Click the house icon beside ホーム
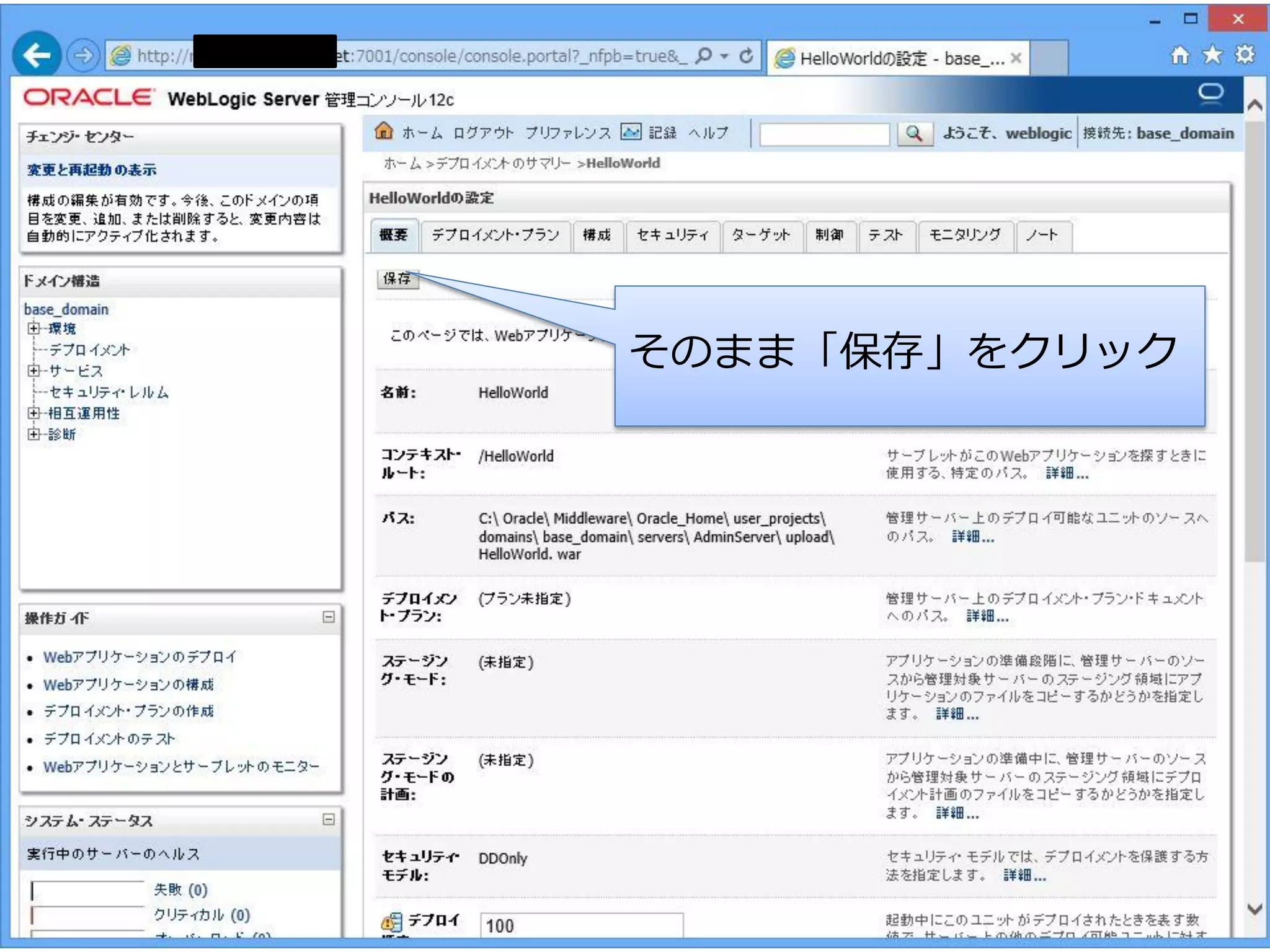This screenshot has width=1270, height=952. tap(384, 131)
